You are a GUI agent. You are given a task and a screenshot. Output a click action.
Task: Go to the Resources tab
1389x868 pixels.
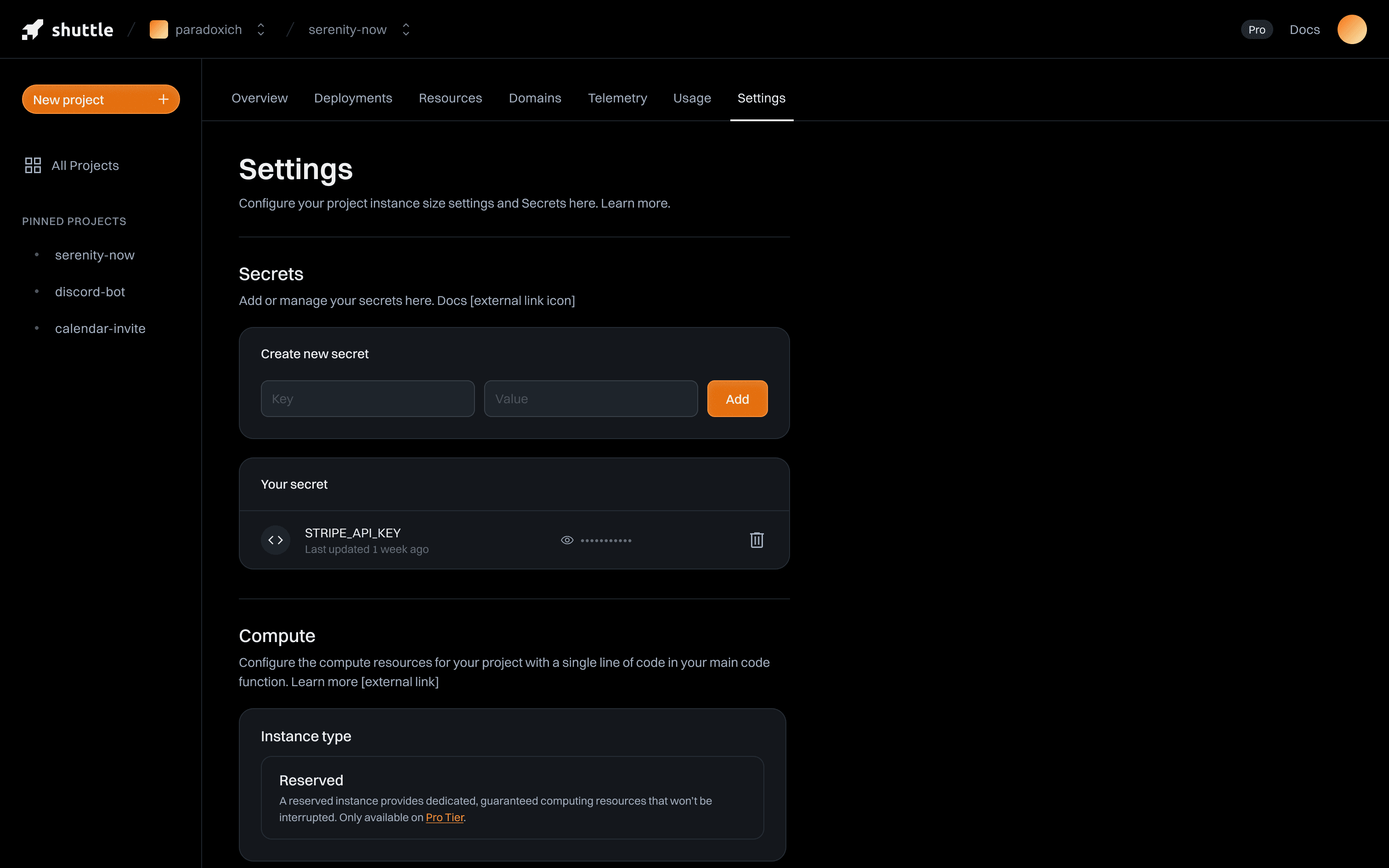pyautogui.click(x=450, y=98)
